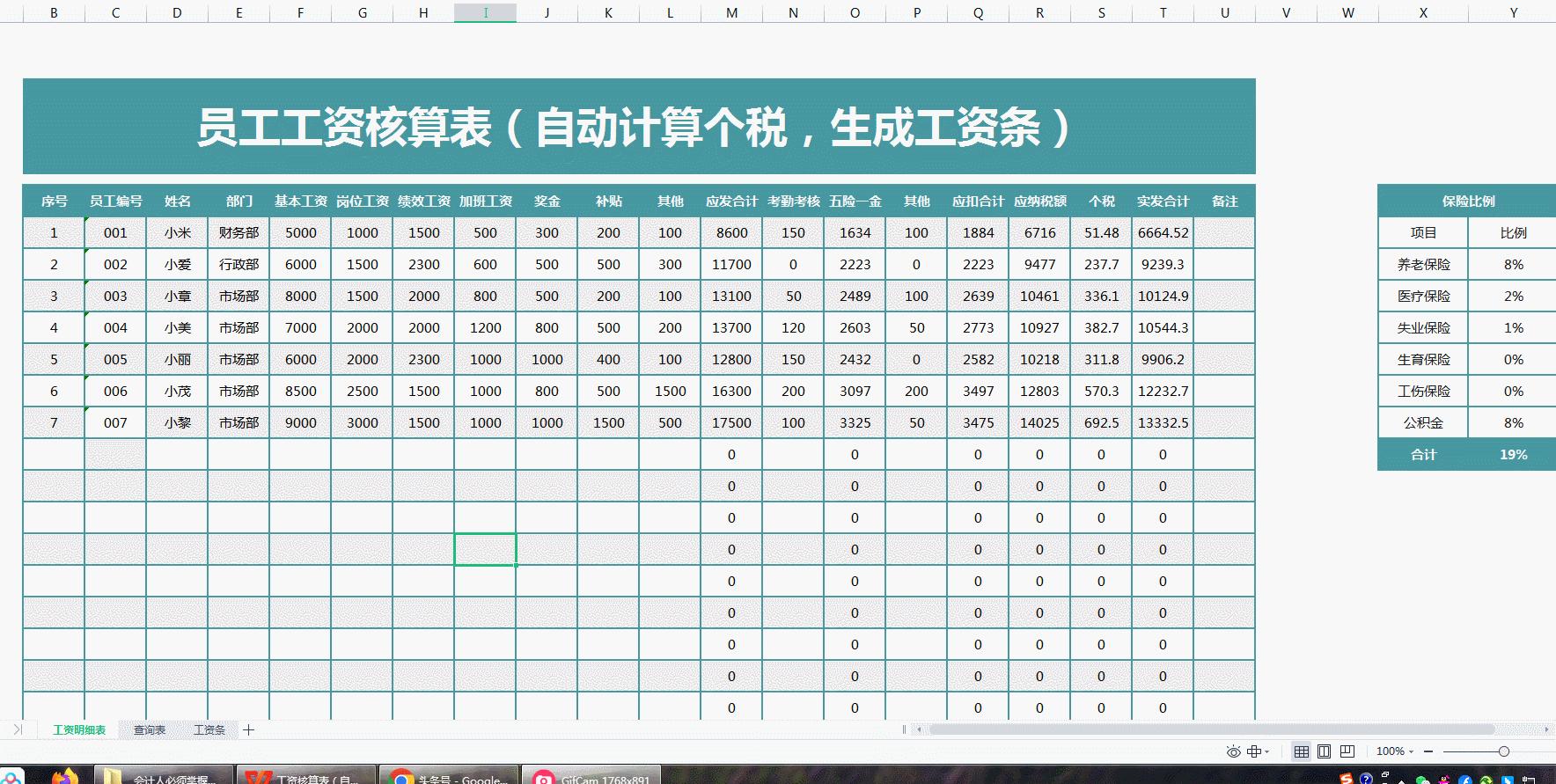The height and width of the screenshot is (784, 1556).
Task: Click the 应发合计 column heading
Action: [x=732, y=201]
